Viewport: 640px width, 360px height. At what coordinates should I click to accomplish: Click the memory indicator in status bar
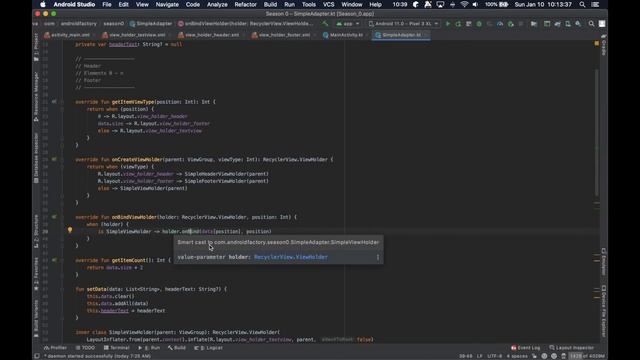coord(588,356)
